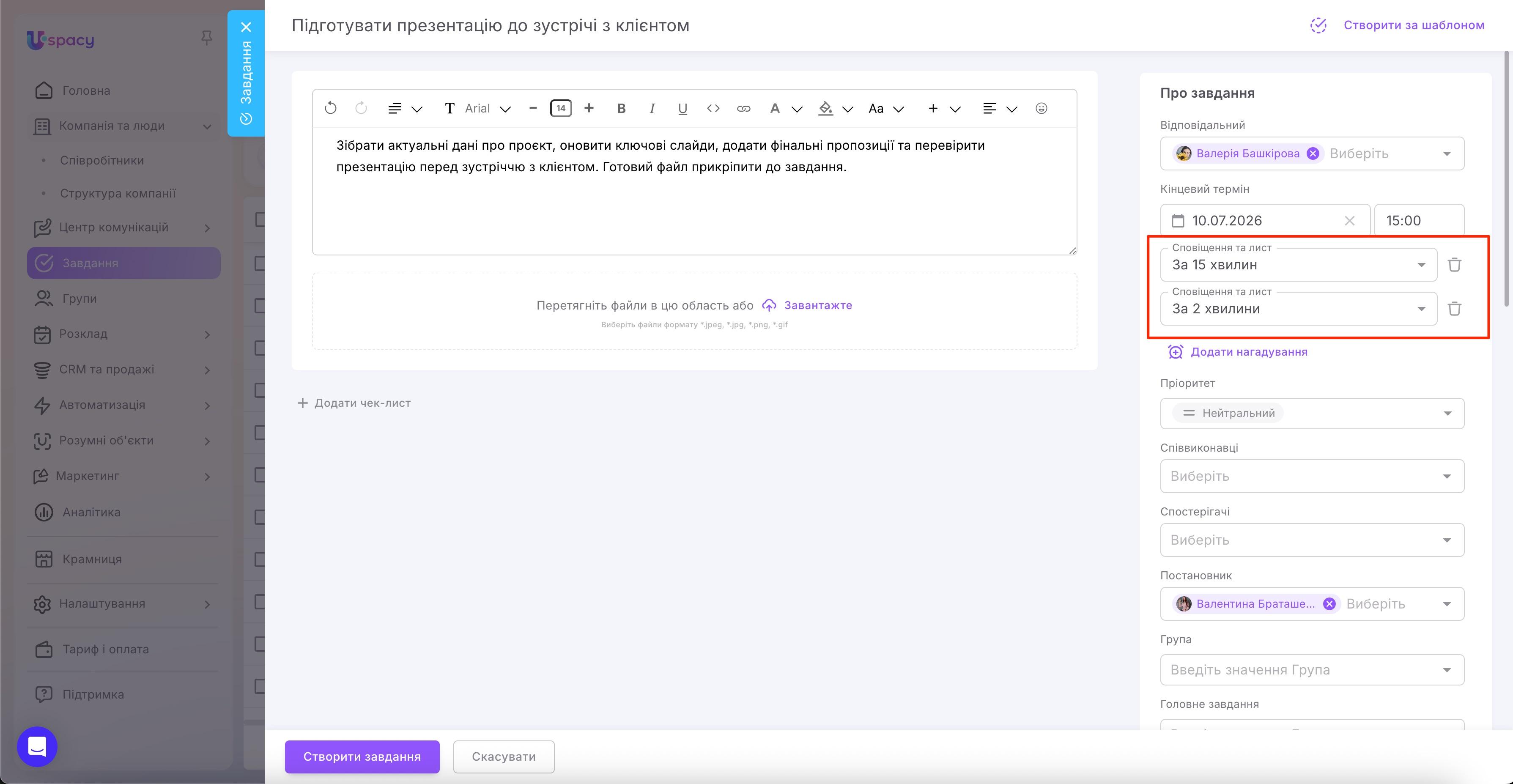Viewport: 1513px width, 784px height.
Task: Click Скасувати button
Action: coord(503,757)
